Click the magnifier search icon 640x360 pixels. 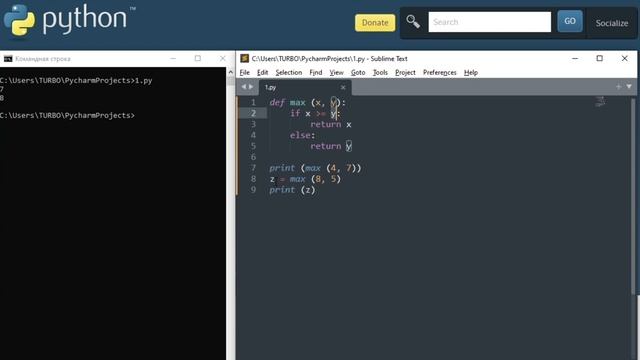(x=413, y=22)
